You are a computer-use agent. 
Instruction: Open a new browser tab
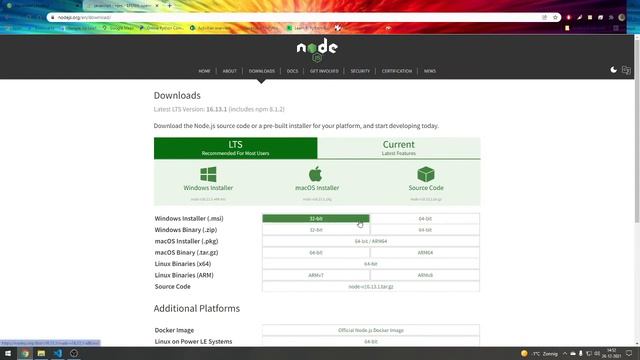click(x=169, y=6)
